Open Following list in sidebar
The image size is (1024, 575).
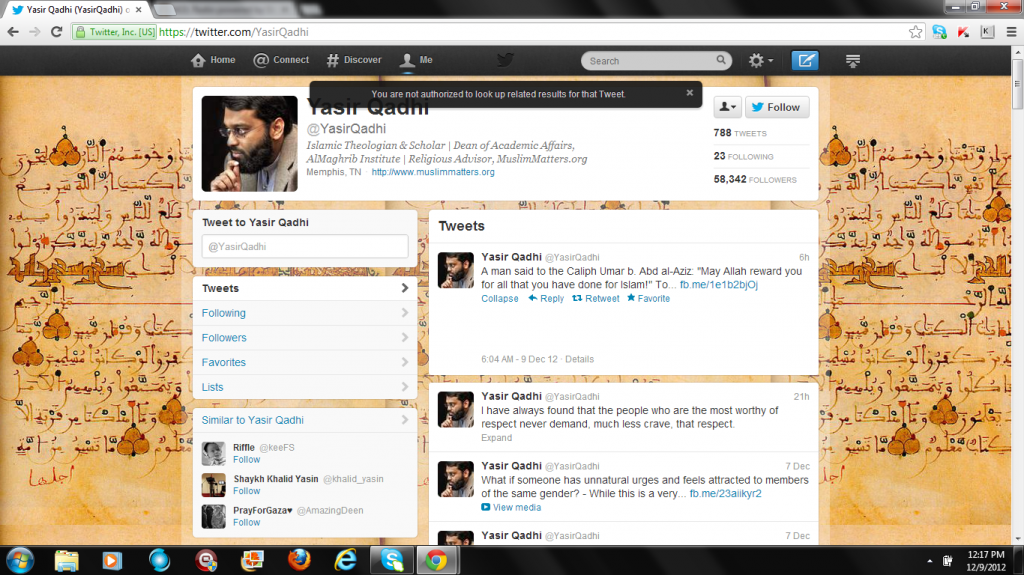tap(305, 313)
